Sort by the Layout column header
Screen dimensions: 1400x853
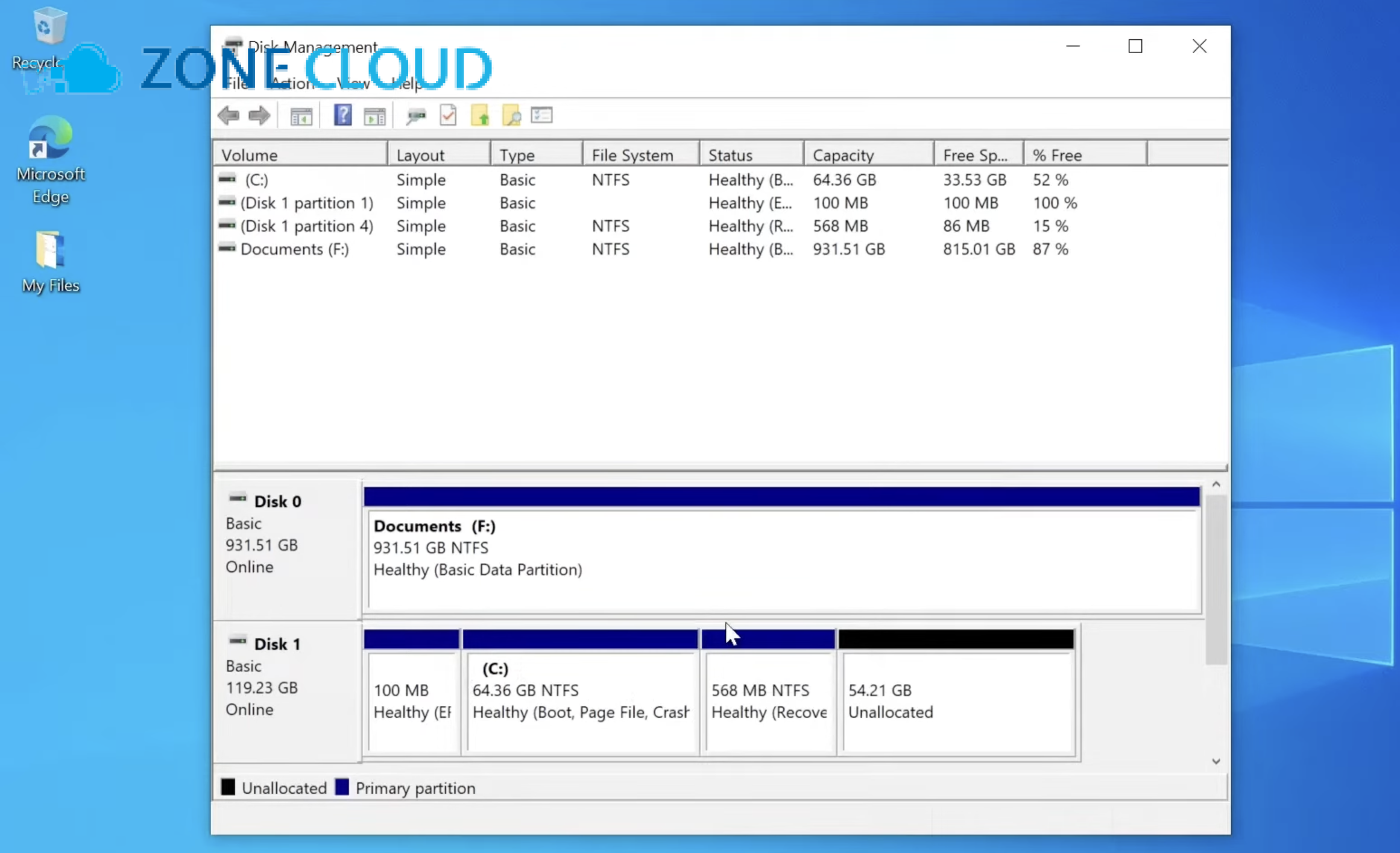pyautogui.click(x=439, y=155)
